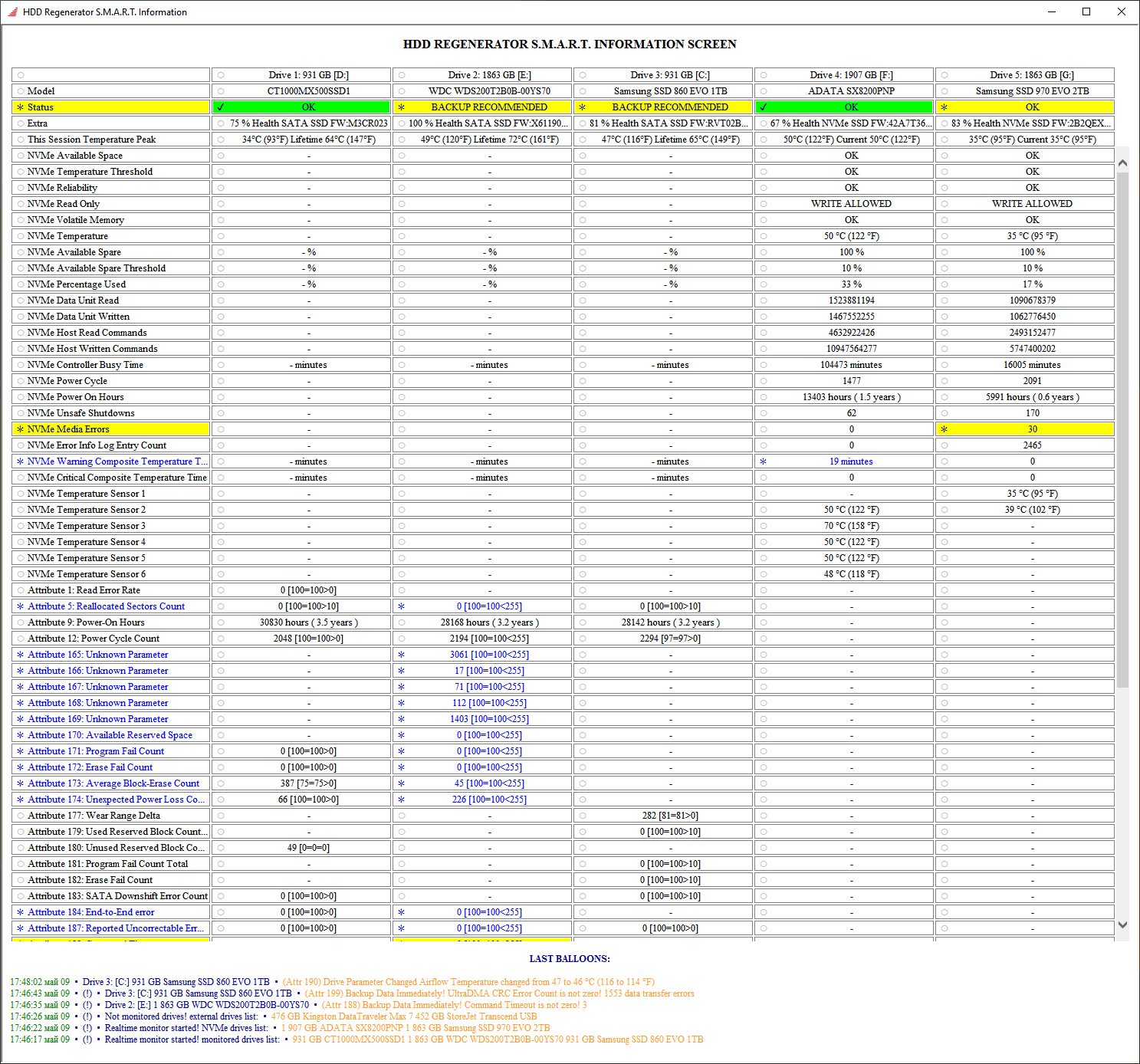Select the circle in the Drive 1: 931 GB header
The height and width of the screenshot is (1064, 1140).
pyautogui.click(x=221, y=75)
